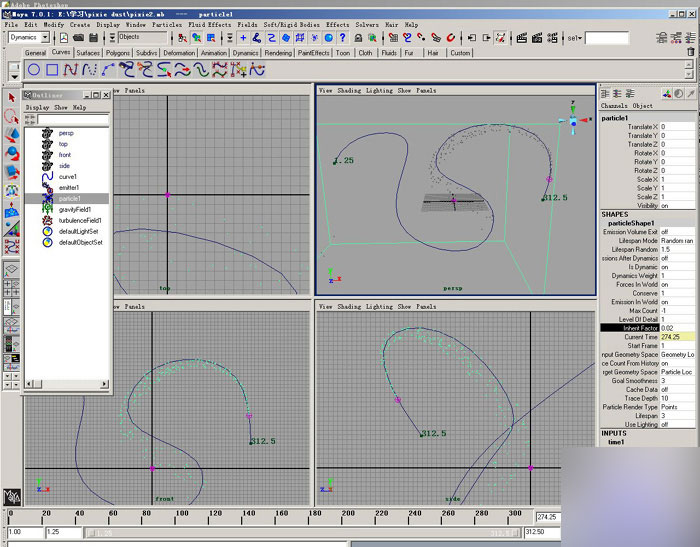The width and height of the screenshot is (700, 547).
Task: Open the Fluid Effects menu
Action: 208,24
